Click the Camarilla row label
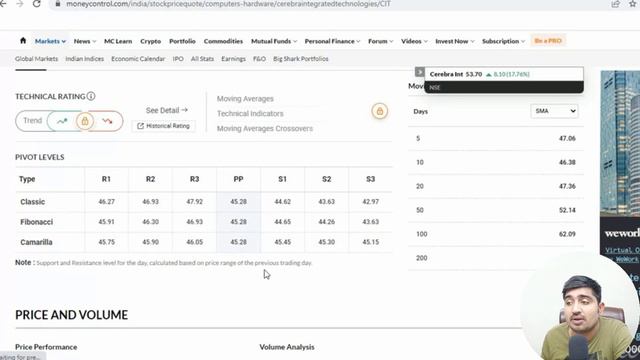The width and height of the screenshot is (640, 360). [x=36, y=242]
